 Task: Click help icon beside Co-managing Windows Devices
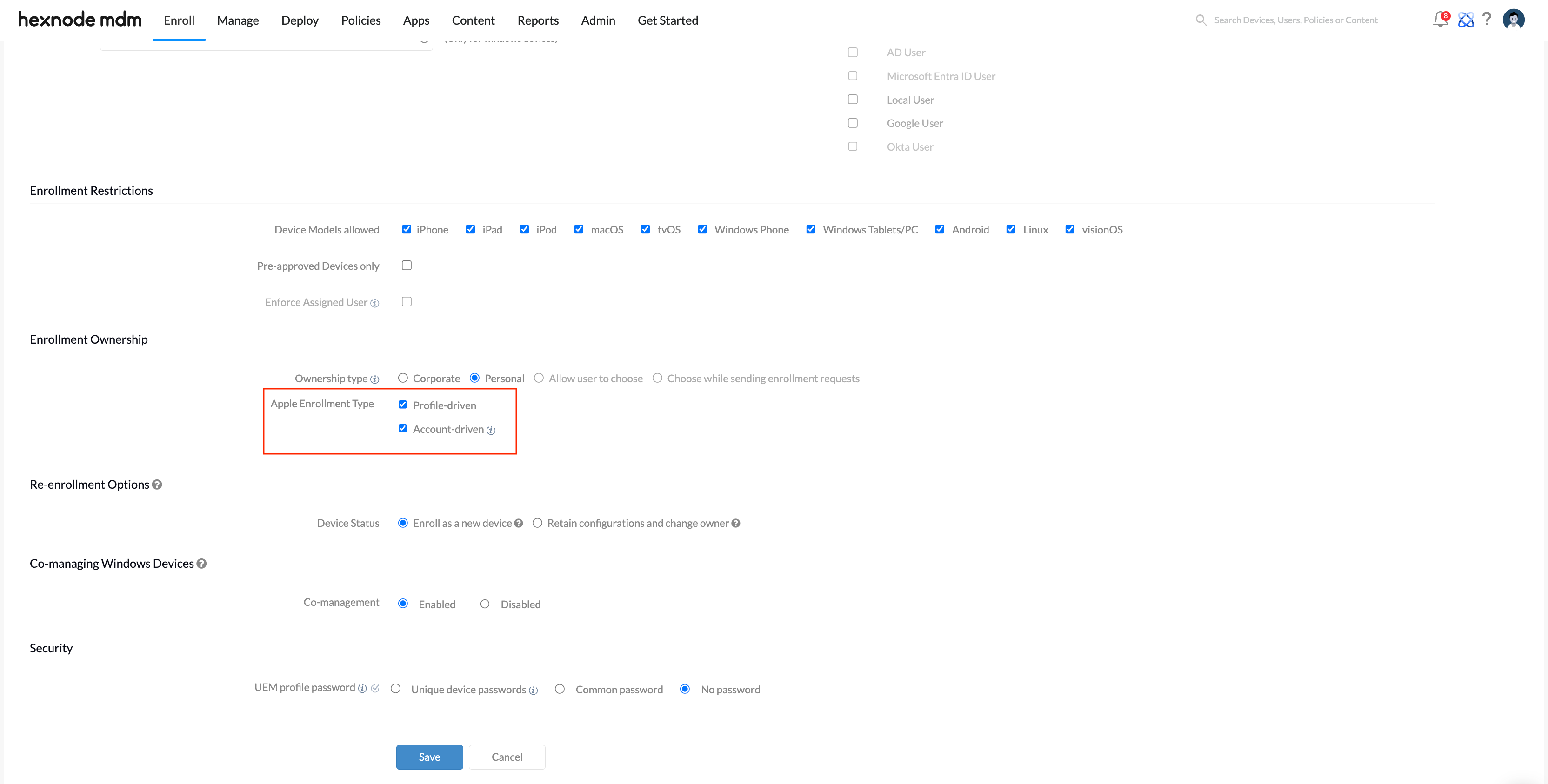pos(202,564)
